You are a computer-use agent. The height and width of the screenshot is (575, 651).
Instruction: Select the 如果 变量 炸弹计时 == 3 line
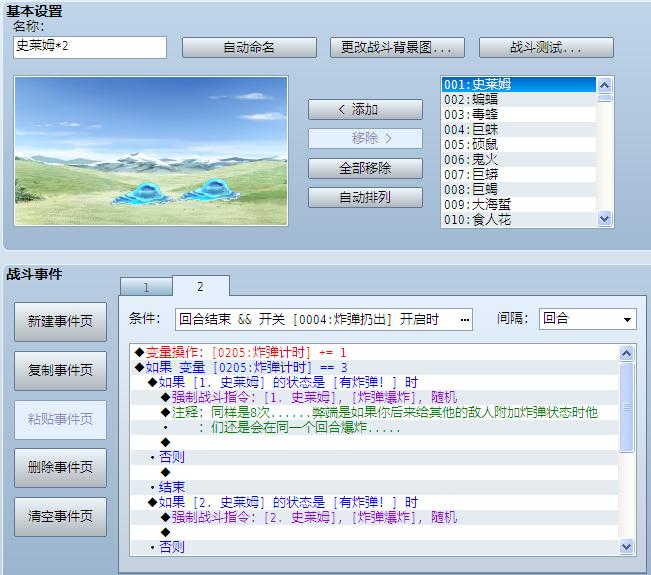375,368
